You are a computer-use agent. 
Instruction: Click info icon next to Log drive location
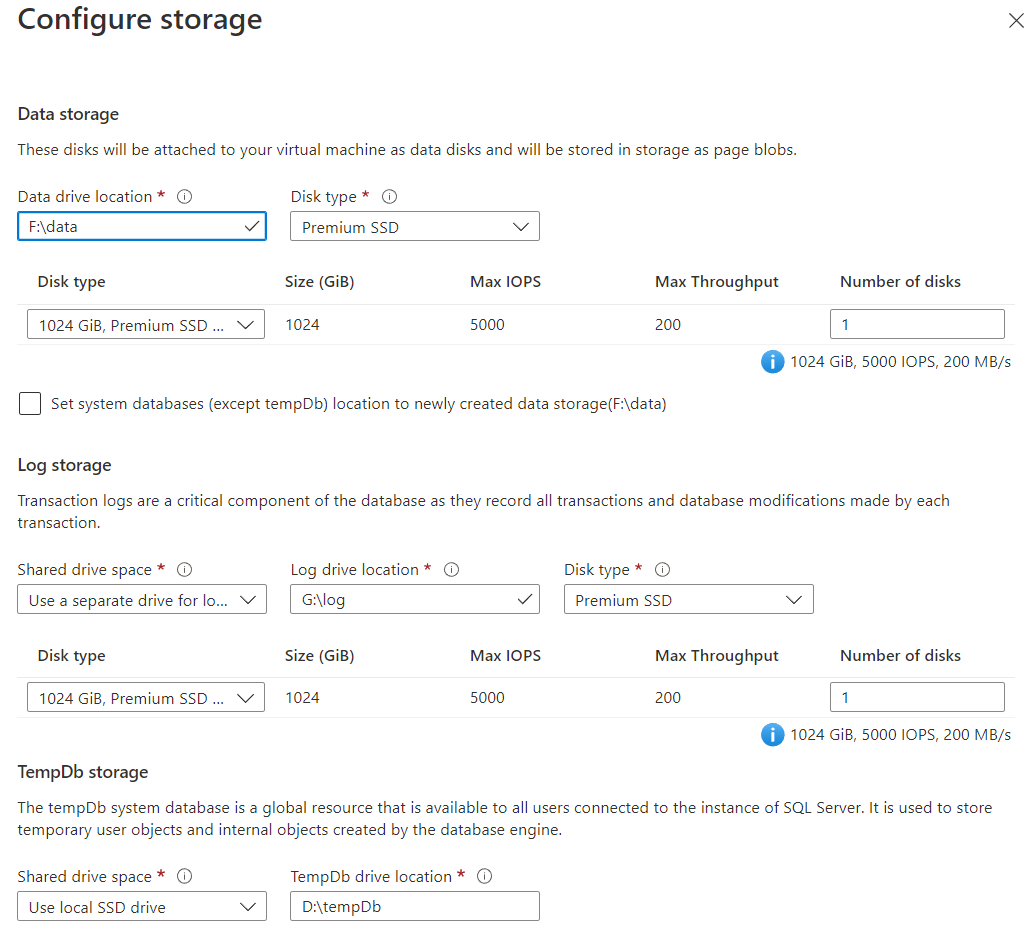[451, 570]
